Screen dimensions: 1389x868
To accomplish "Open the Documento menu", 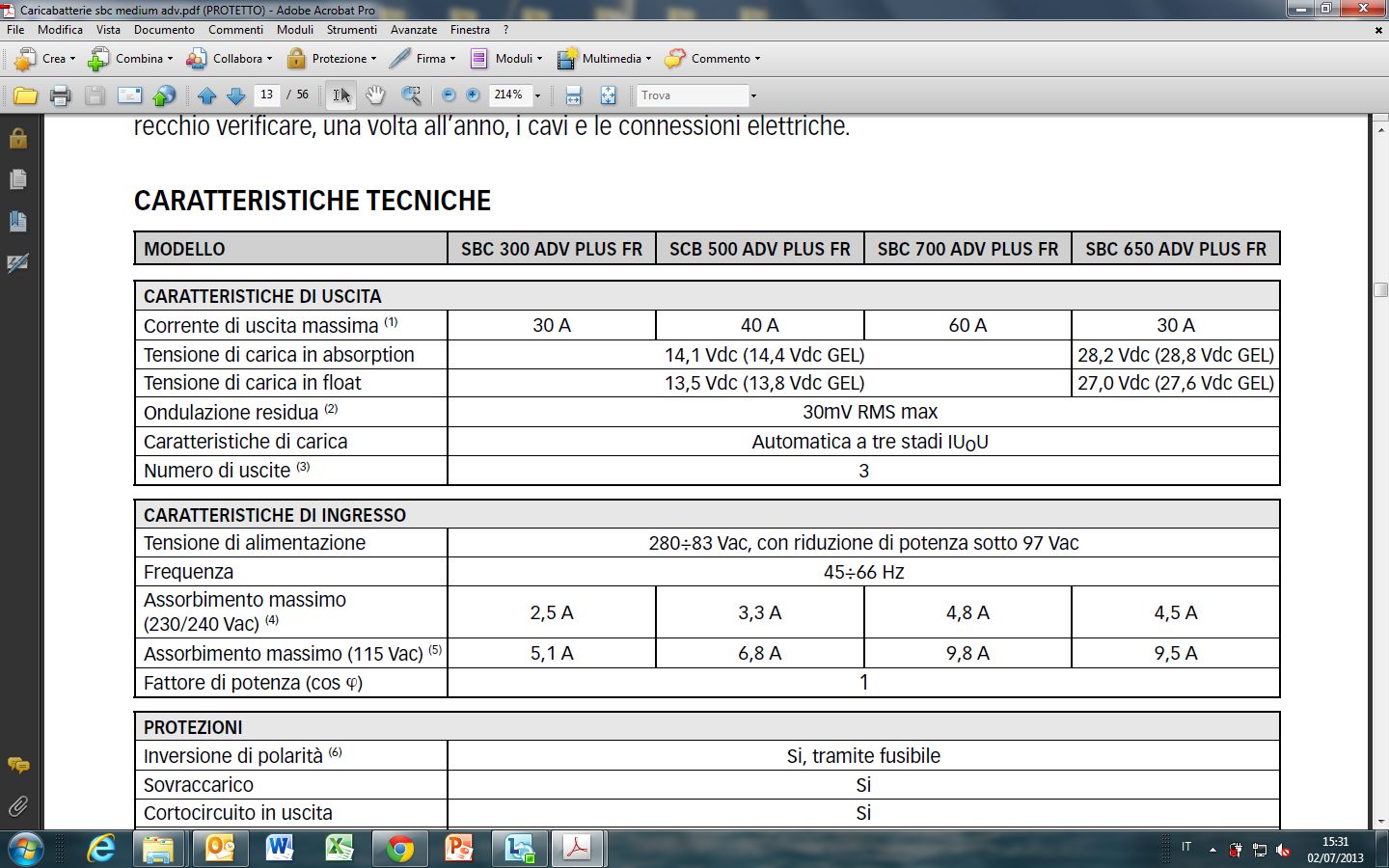I will pos(164,30).
